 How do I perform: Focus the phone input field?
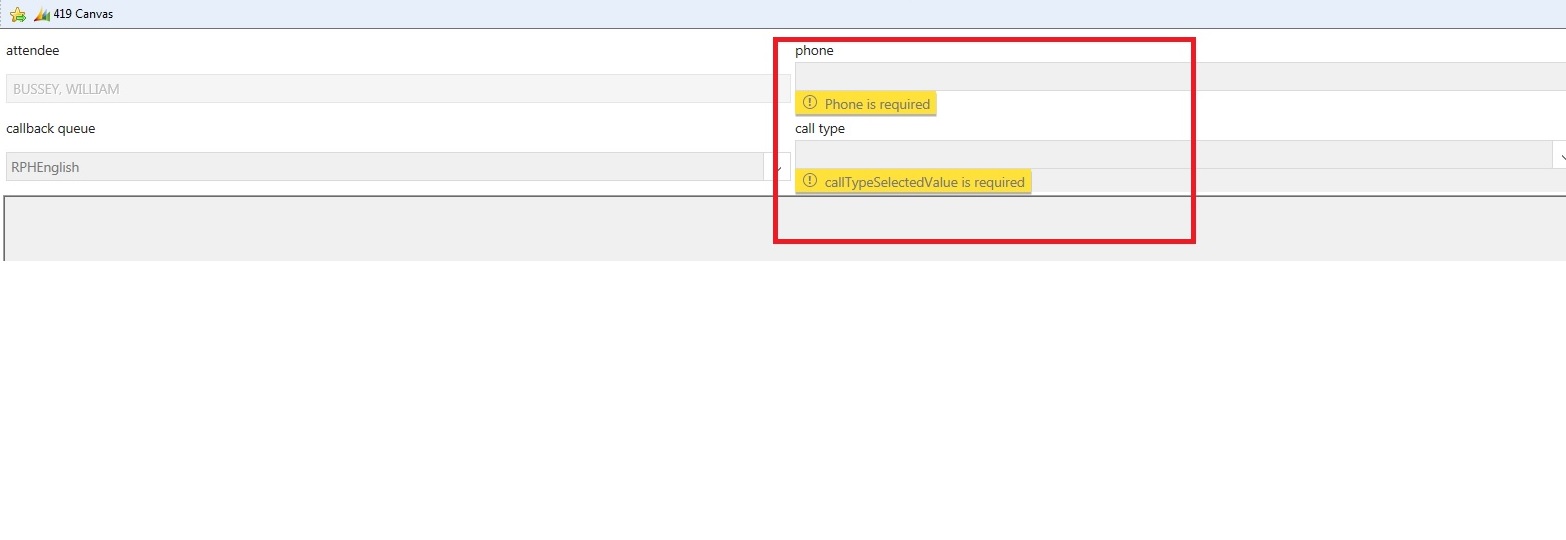(x=1180, y=77)
